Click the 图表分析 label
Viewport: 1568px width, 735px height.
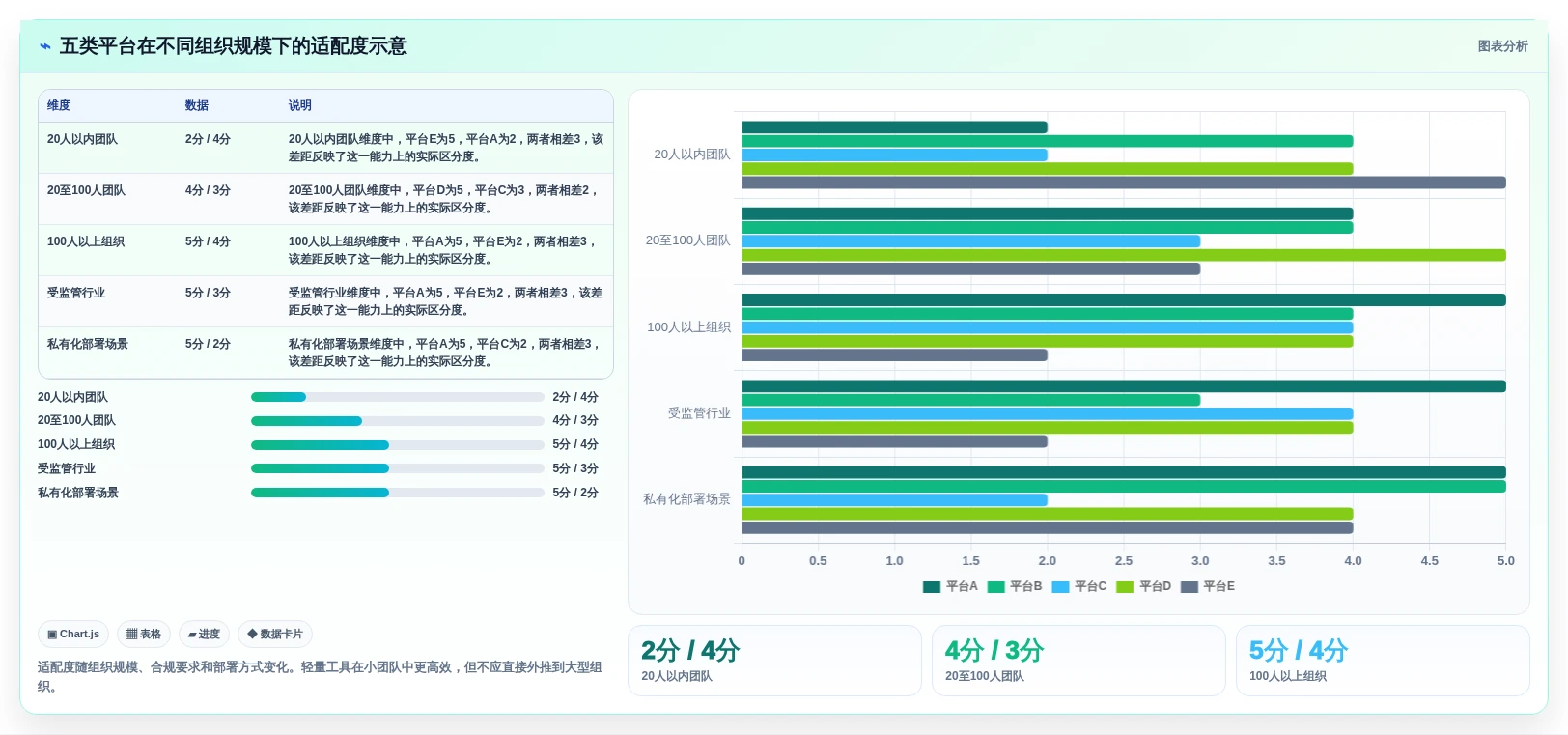1502,46
